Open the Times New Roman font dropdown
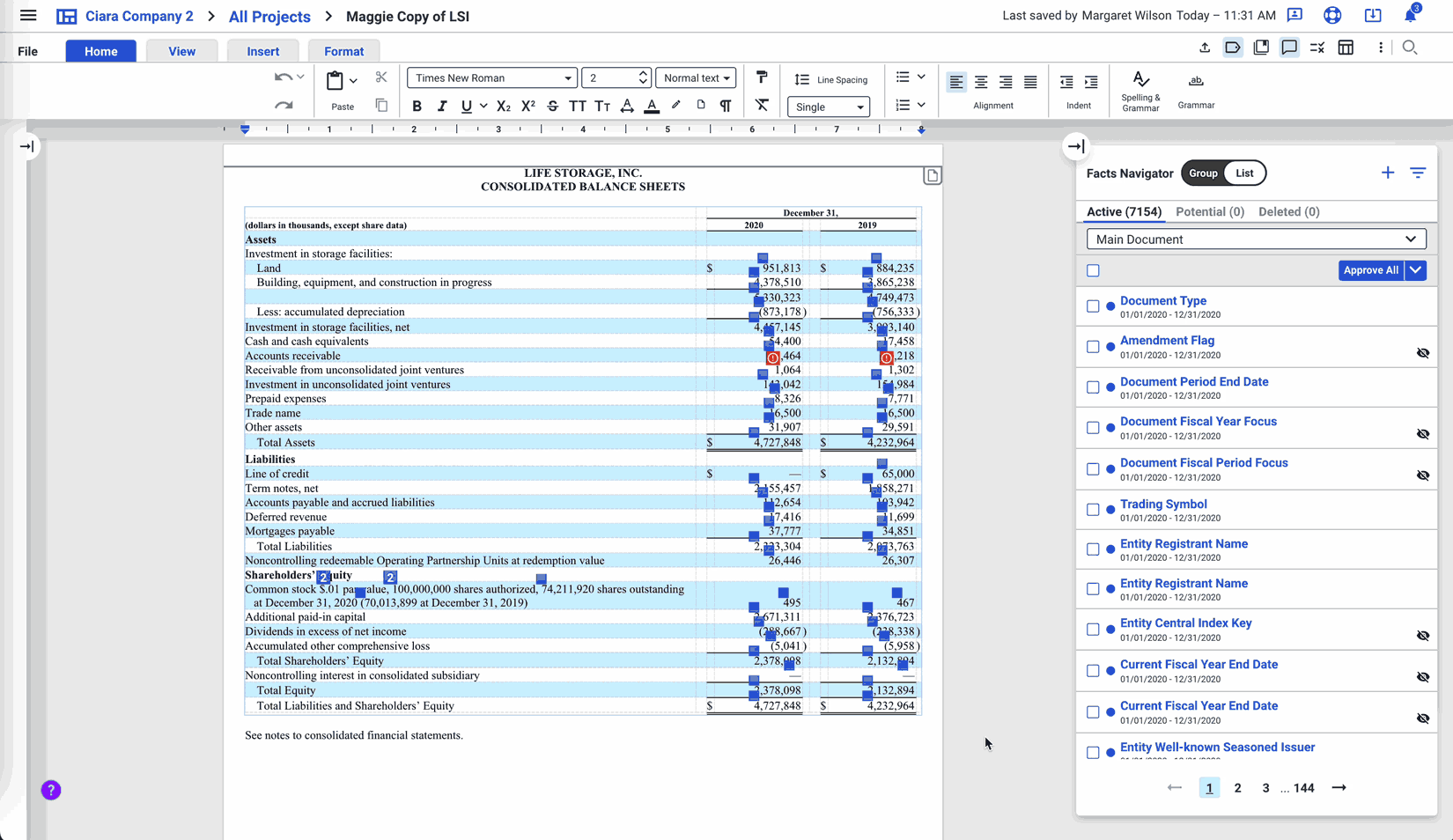This screenshot has height=840, width=1453. 491,77
